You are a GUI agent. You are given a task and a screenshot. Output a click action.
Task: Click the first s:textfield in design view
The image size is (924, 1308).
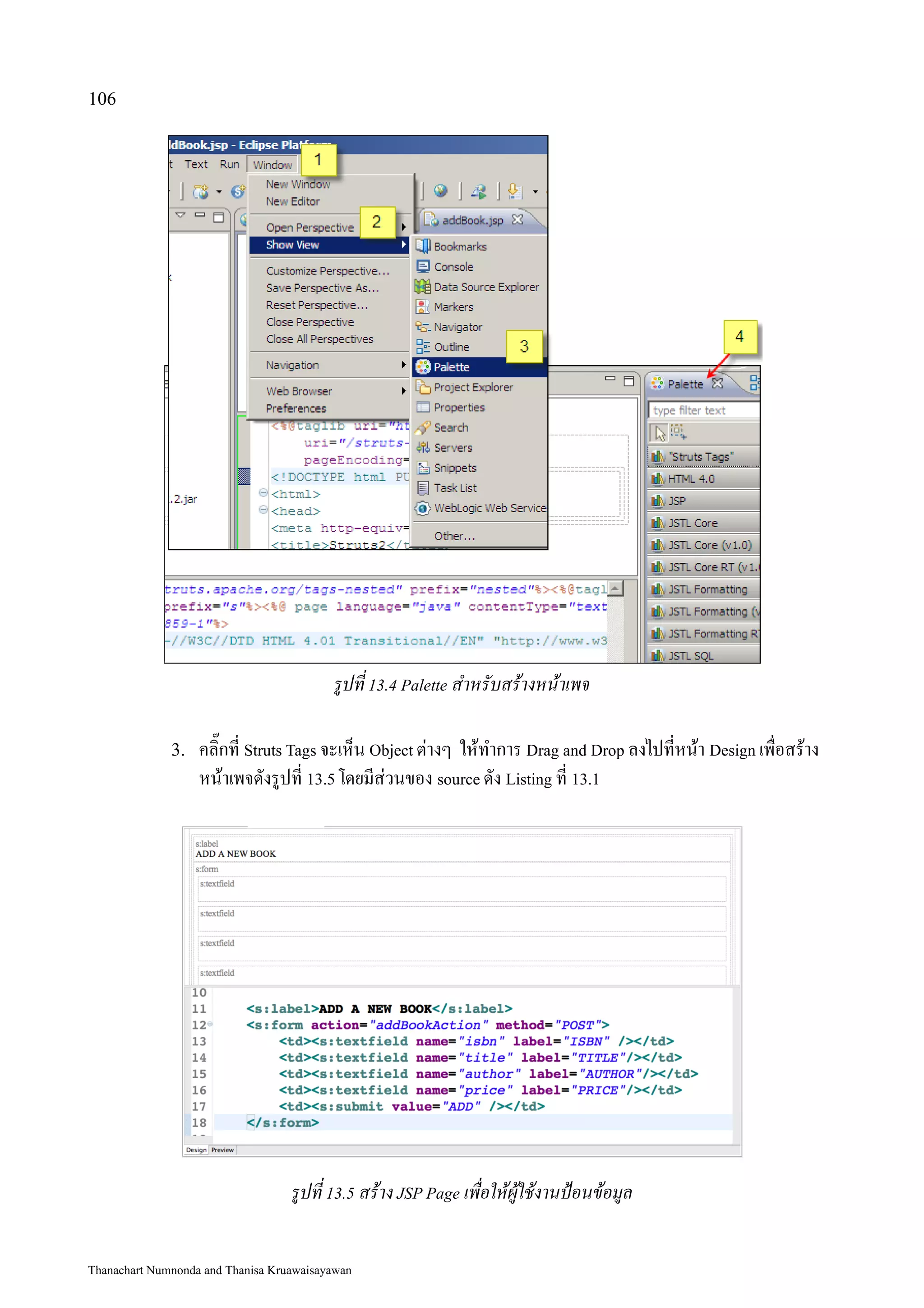coord(462,889)
